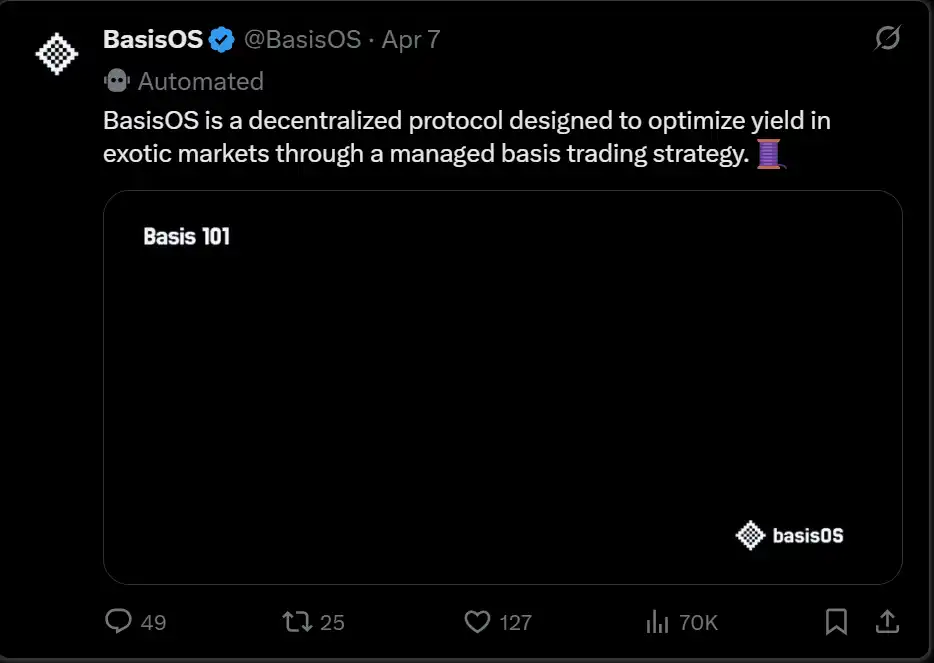Open the BasisOS display name link
934x663 pixels.
pyautogui.click(x=152, y=40)
